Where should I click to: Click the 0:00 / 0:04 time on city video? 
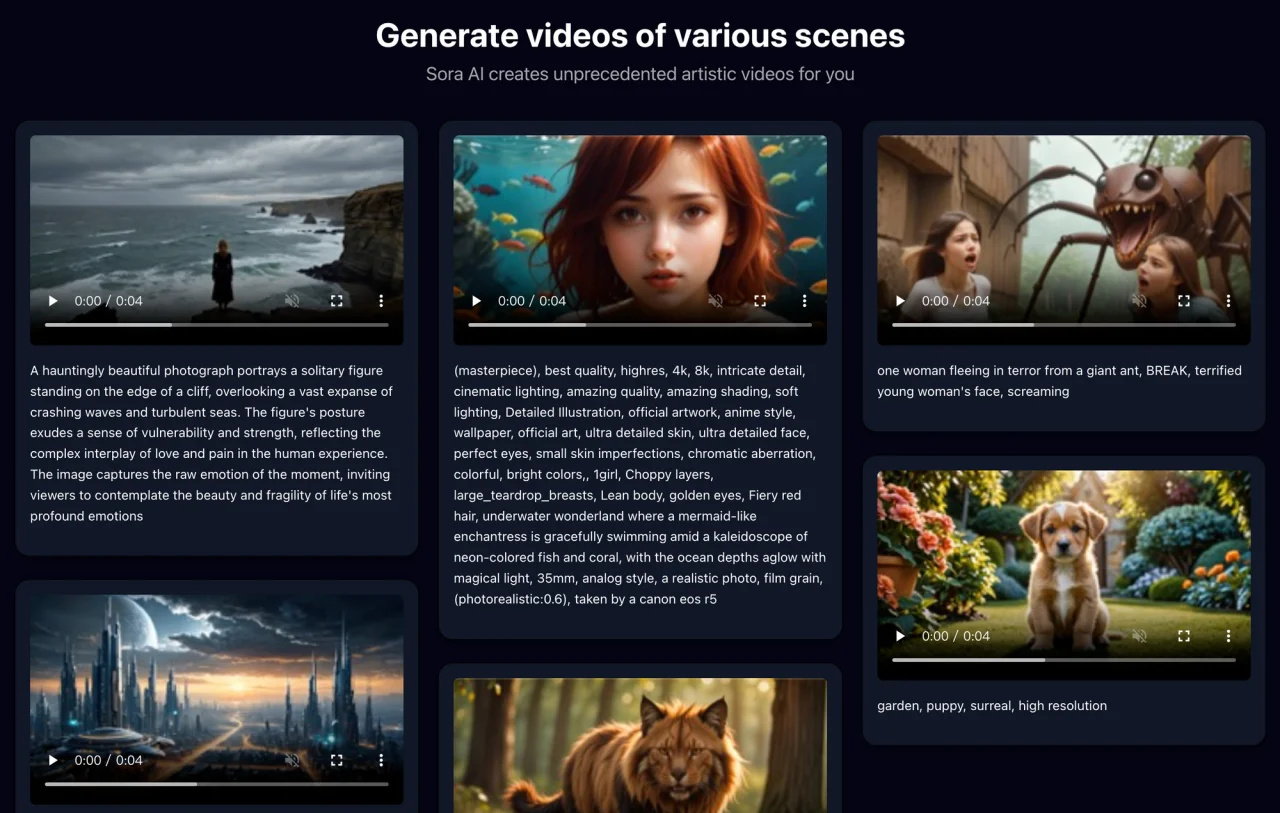pyautogui.click(x=108, y=761)
